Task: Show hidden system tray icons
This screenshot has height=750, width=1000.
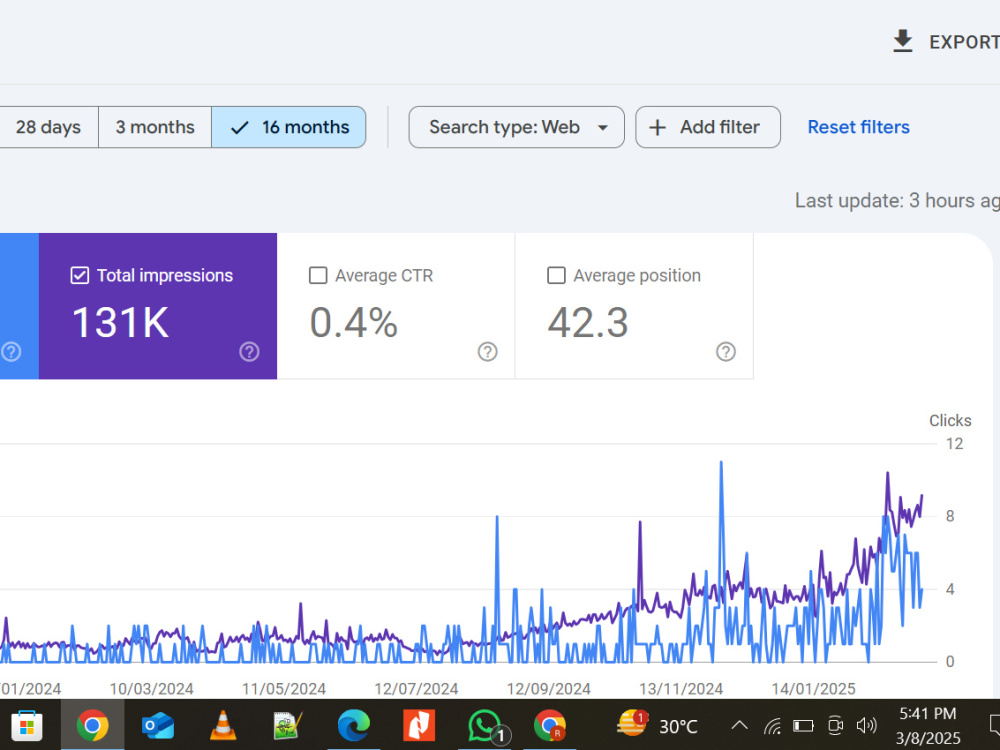Action: coord(739,725)
